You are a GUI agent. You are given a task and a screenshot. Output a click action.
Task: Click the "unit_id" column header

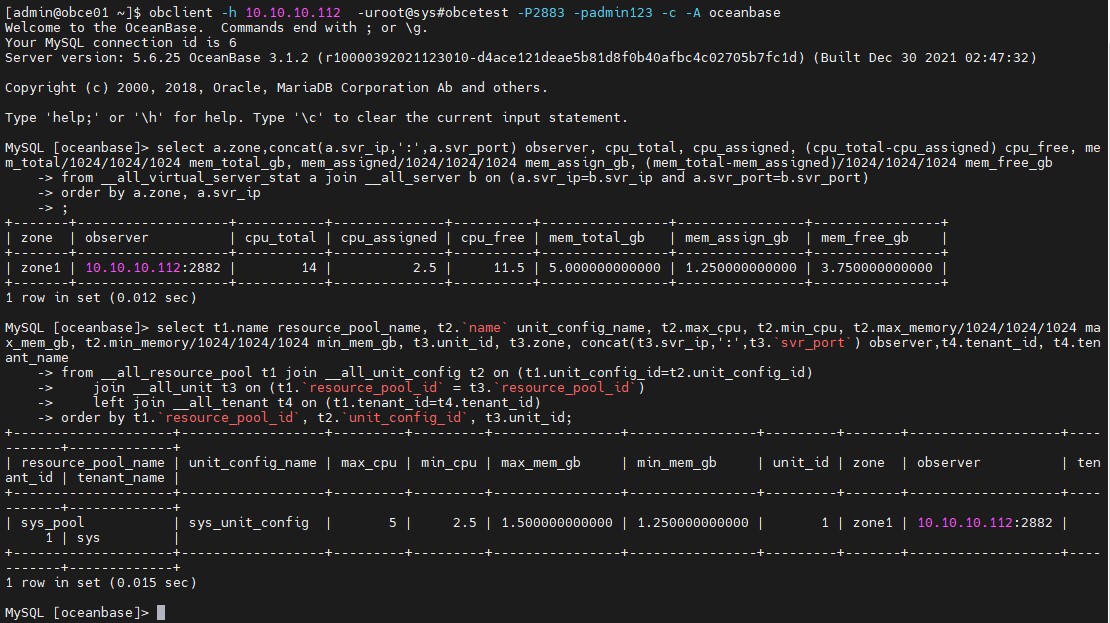pos(801,463)
